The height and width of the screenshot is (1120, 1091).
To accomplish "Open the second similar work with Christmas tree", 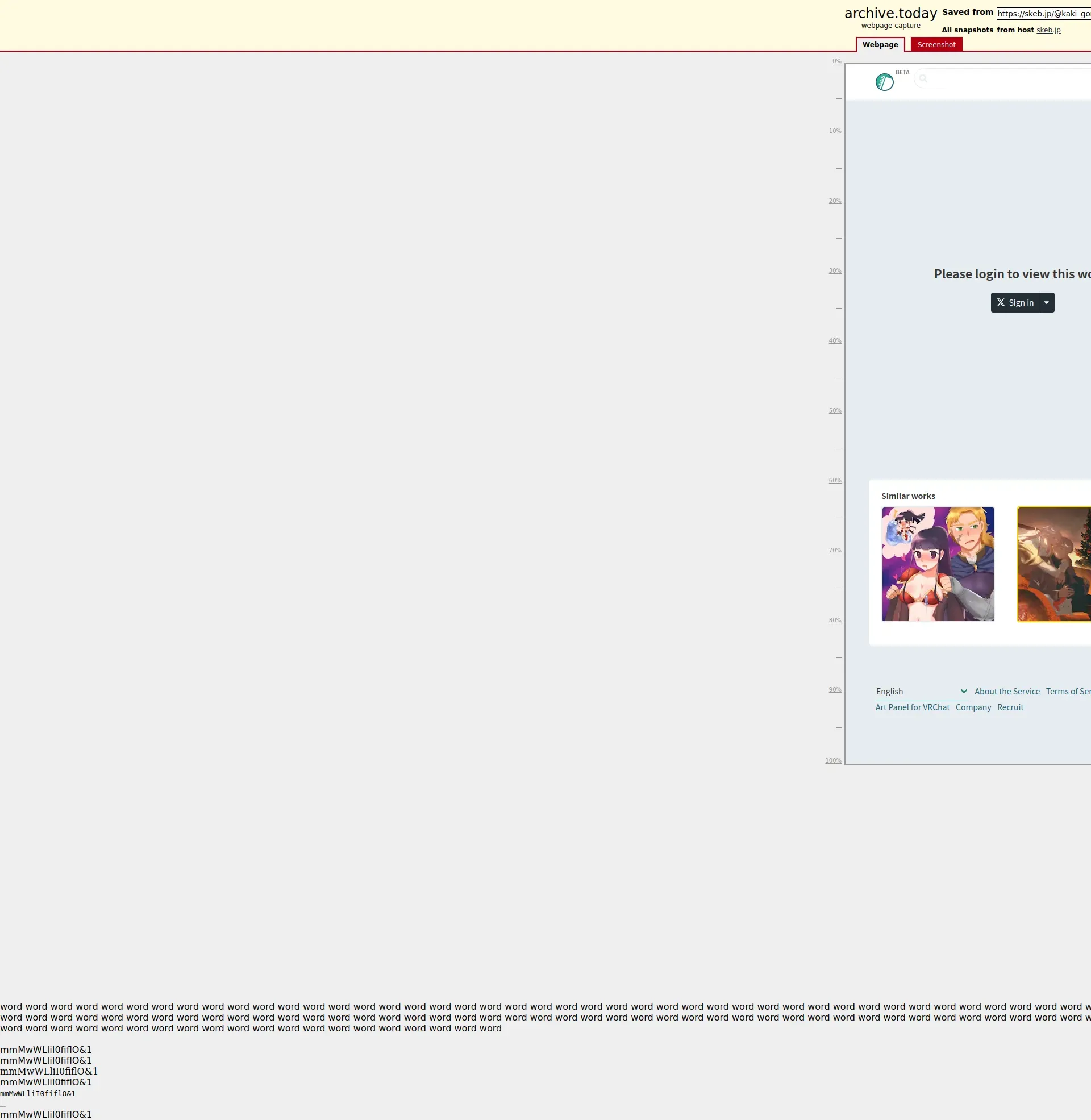I will [1054, 564].
